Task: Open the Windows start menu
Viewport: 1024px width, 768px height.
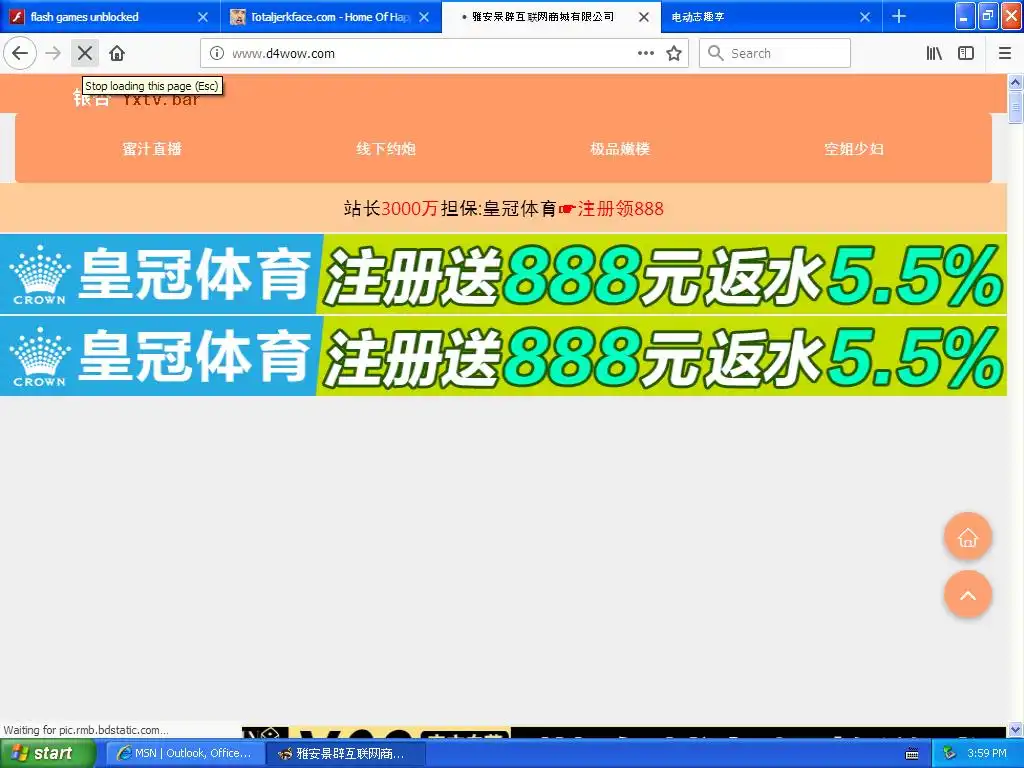Action: pyautogui.click(x=47, y=753)
